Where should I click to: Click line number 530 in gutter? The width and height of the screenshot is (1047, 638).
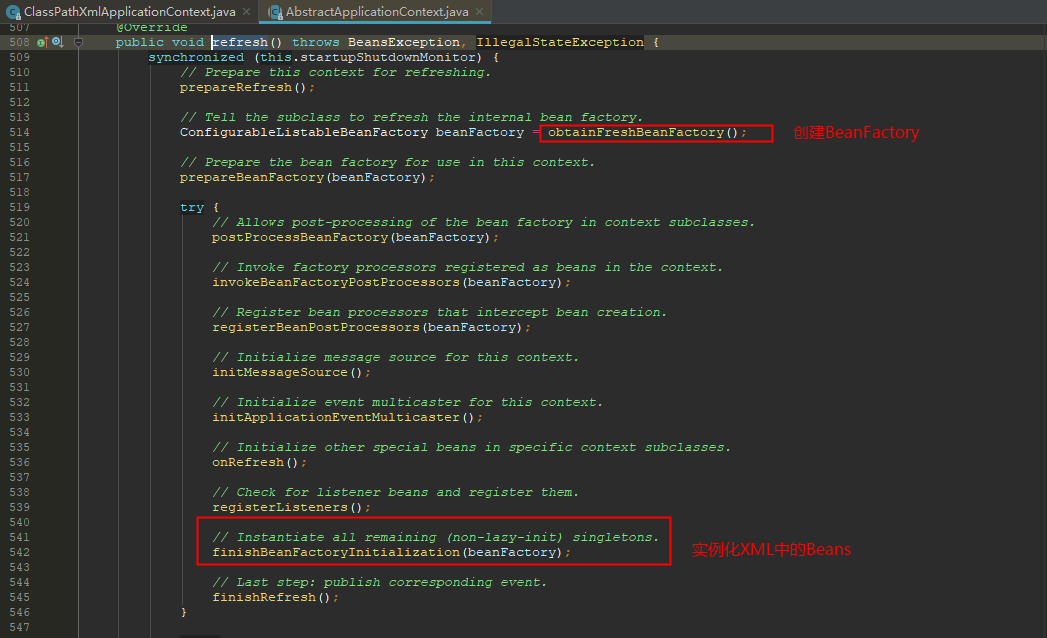19,372
